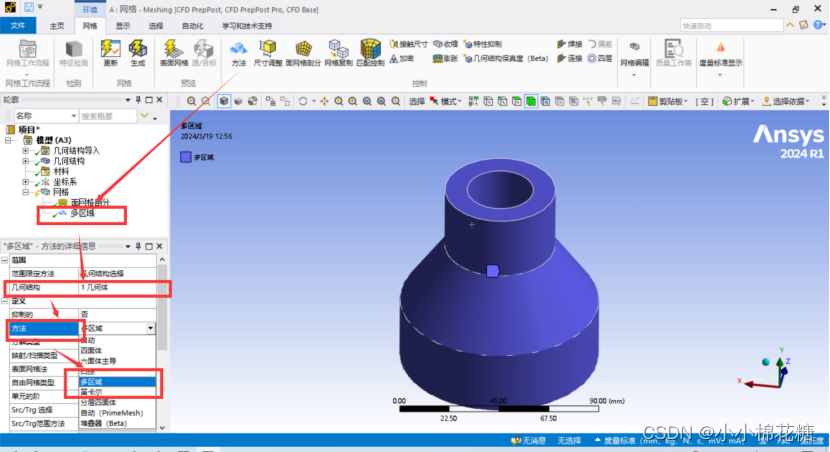Open the 文件 menu
830x452 pixels.
(x=18, y=25)
